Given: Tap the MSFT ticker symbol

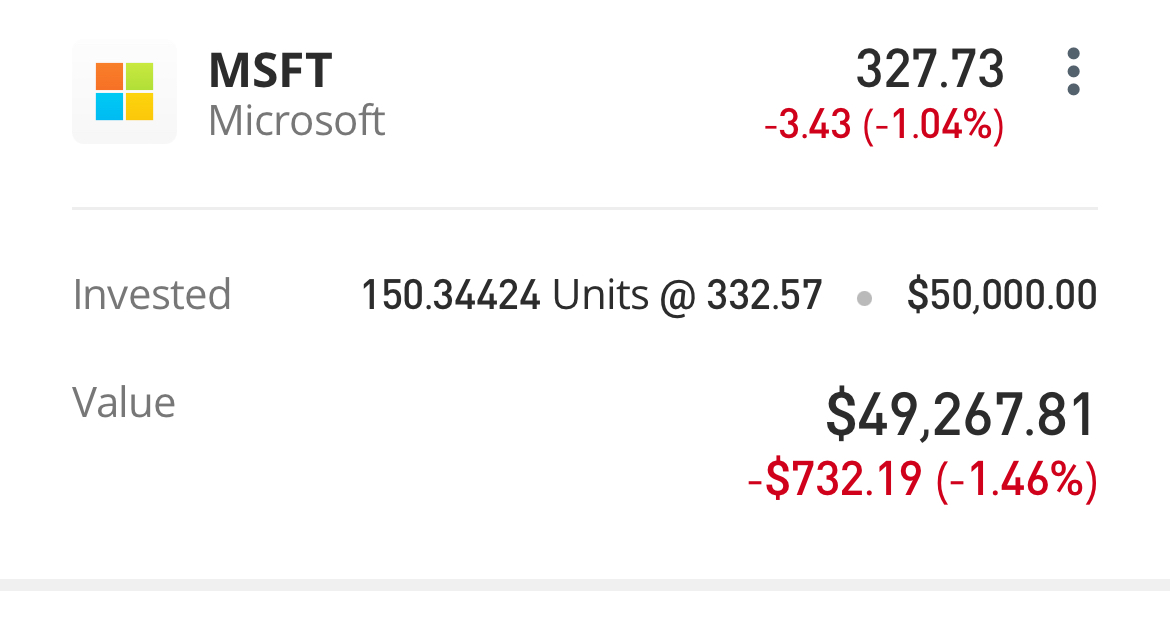Looking at the screenshot, I should (270, 71).
